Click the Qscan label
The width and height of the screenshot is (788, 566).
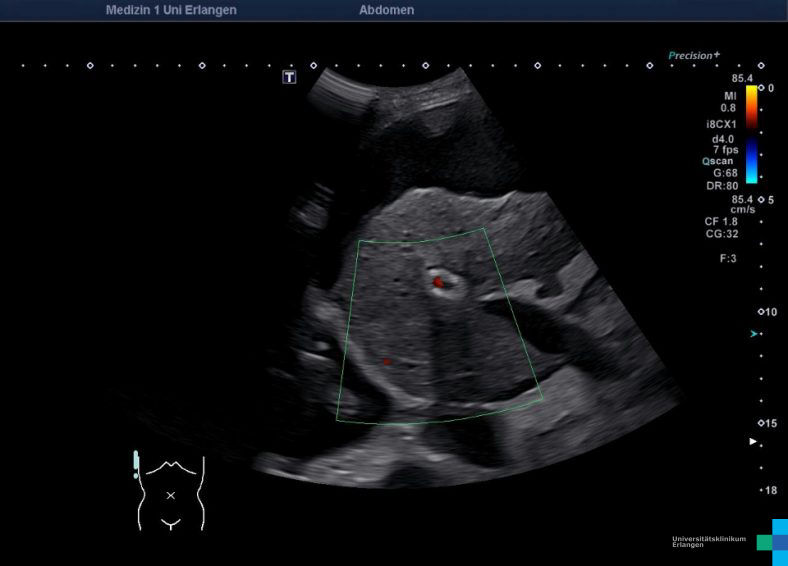717,161
